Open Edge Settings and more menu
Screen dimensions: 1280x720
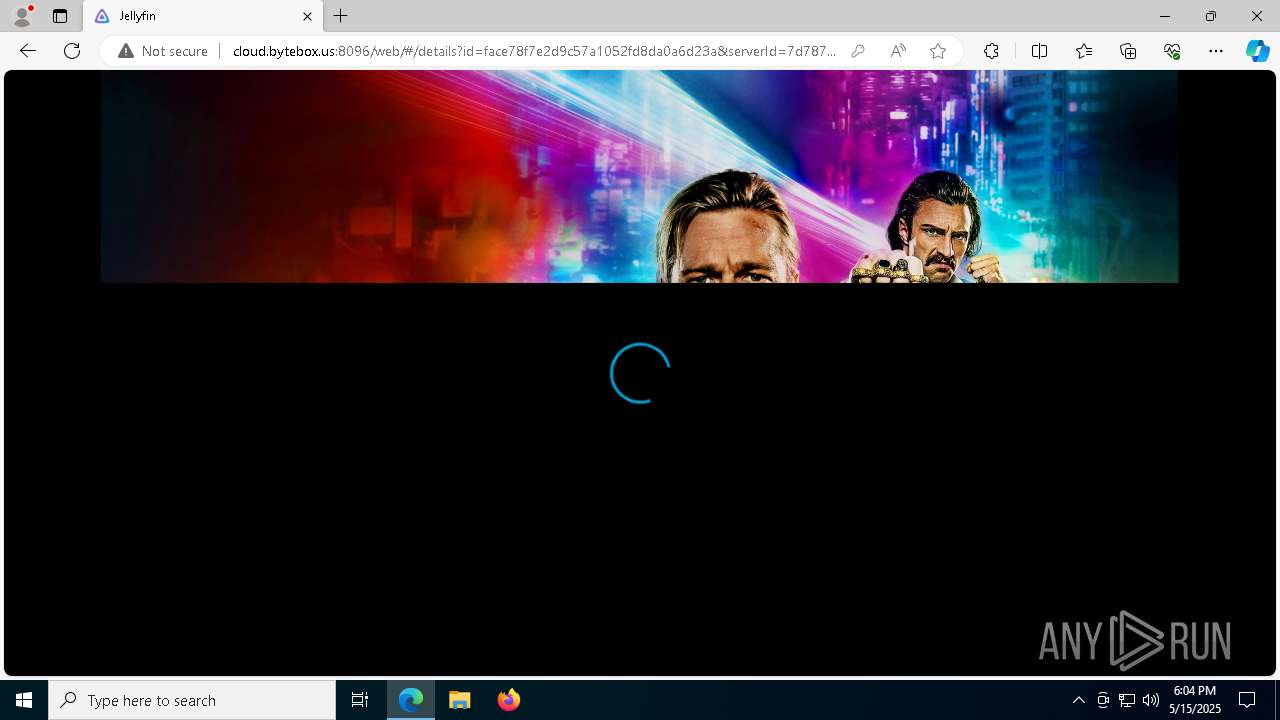pos(1216,51)
